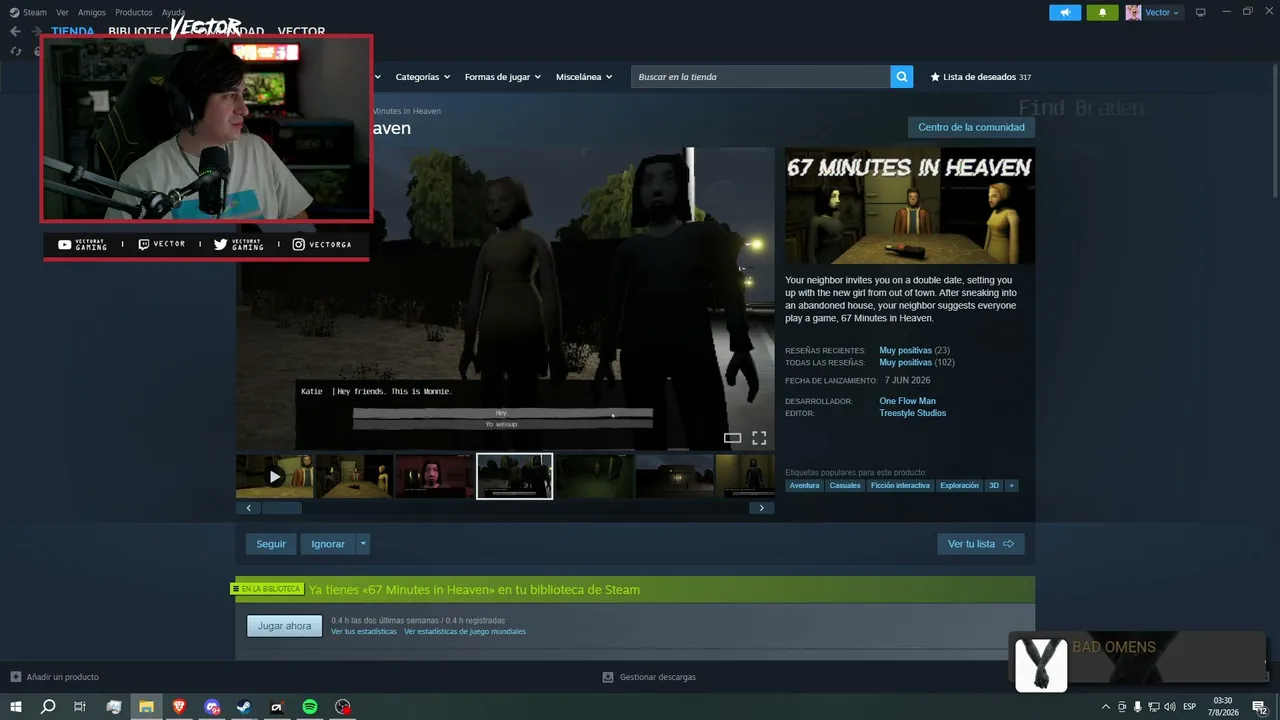
Task: Switch to the TIENDA tab
Action: point(73,31)
